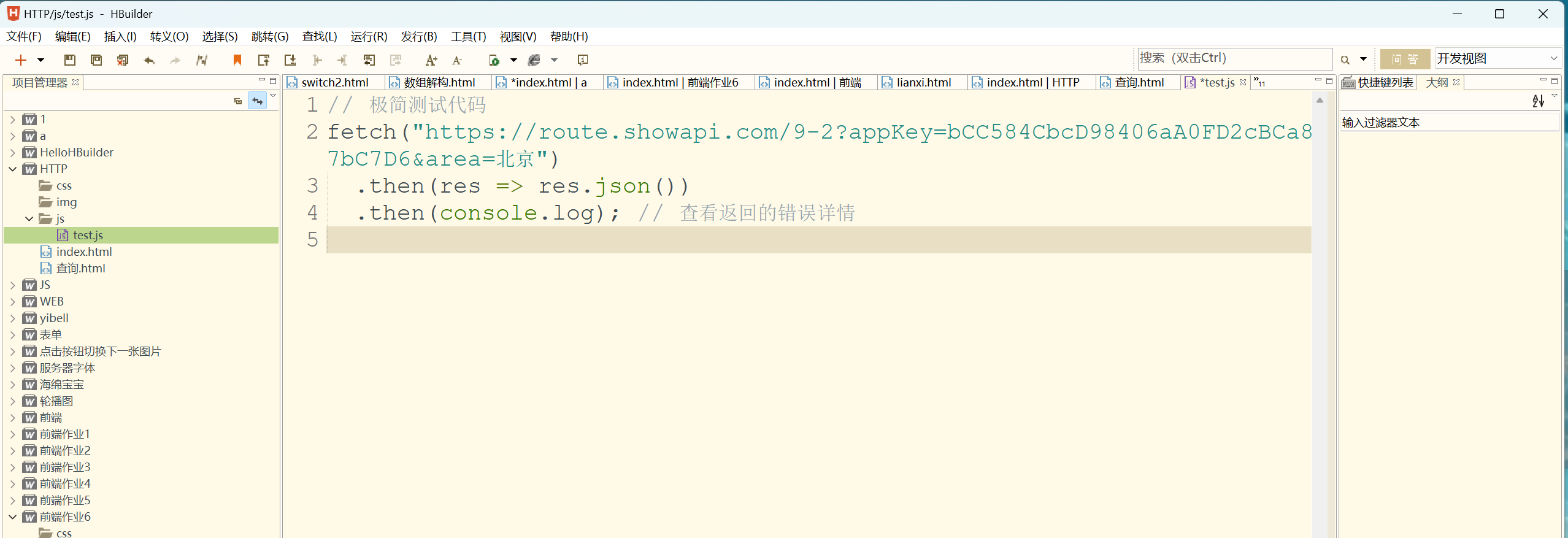This screenshot has height=538, width=1568.
Task: Open the search options dropdown arrow
Action: click(1363, 60)
